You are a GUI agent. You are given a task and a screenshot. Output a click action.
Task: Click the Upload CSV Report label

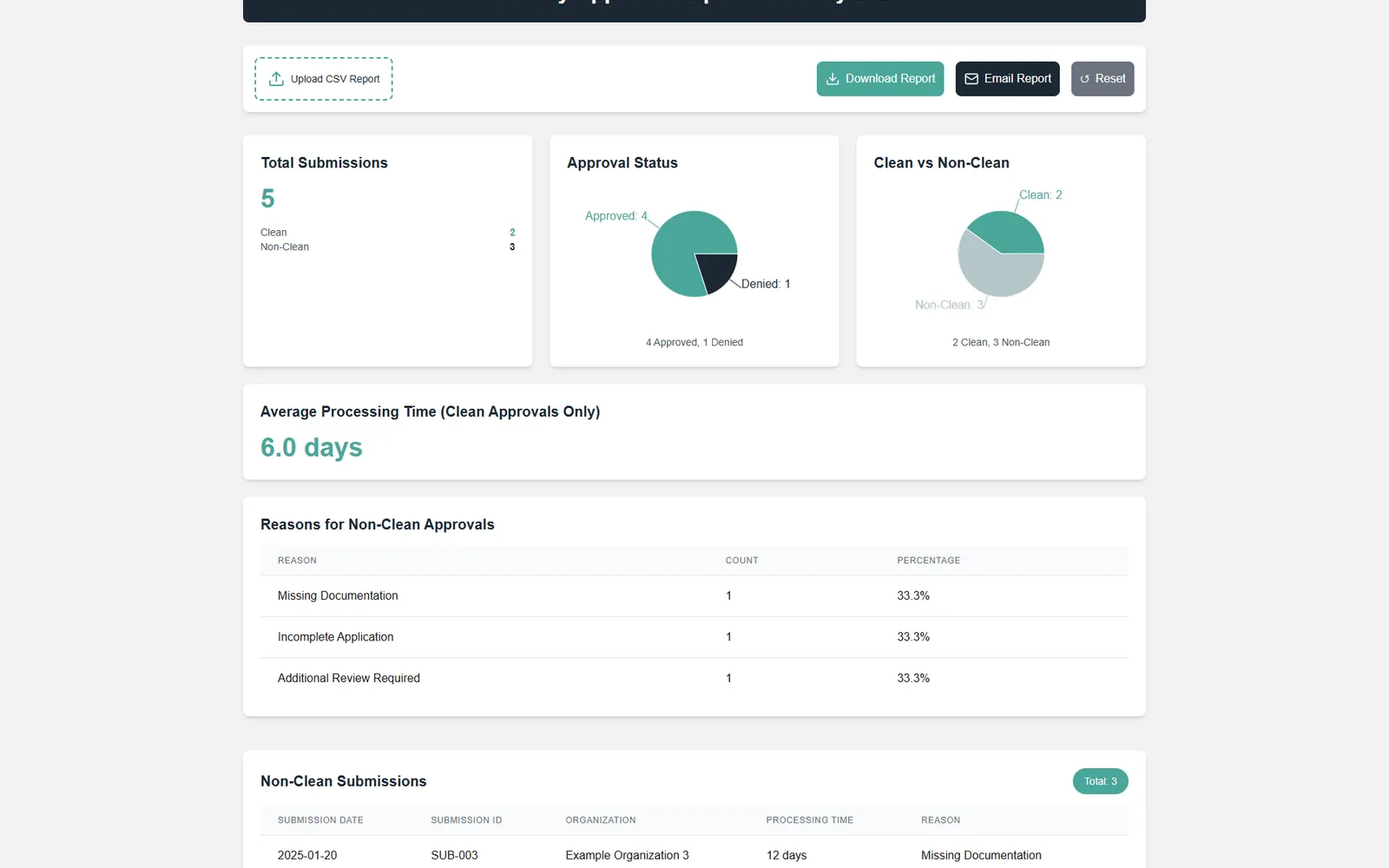tap(335, 79)
